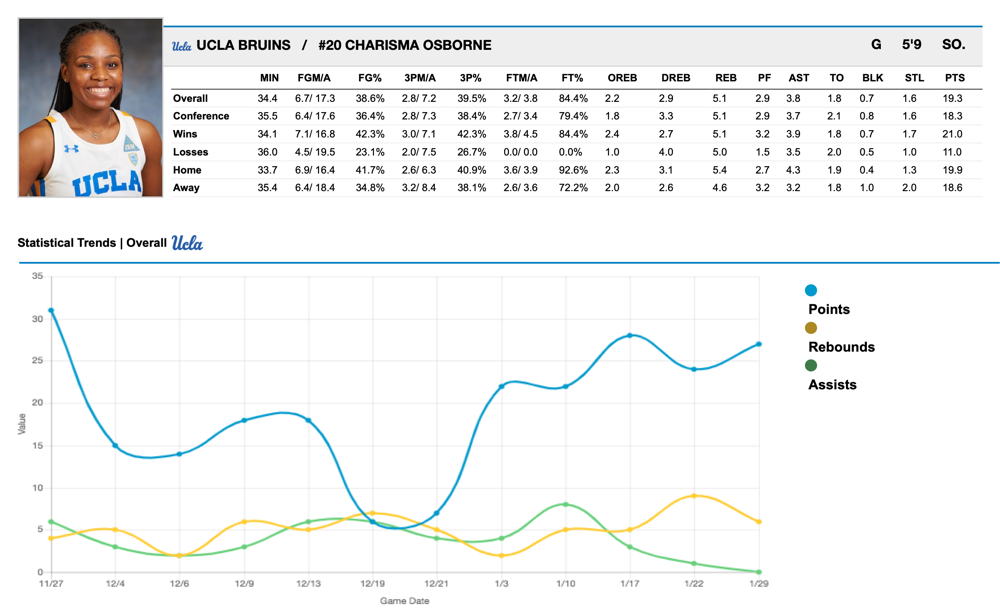Click the Rebounds data point on 1/22
This screenshot has width=1000, height=612.
(694, 496)
